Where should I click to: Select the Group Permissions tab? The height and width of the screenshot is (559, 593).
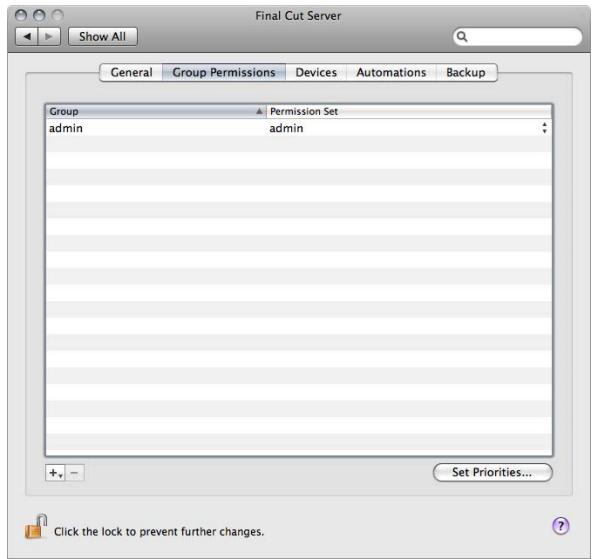click(x=224, y=72)
